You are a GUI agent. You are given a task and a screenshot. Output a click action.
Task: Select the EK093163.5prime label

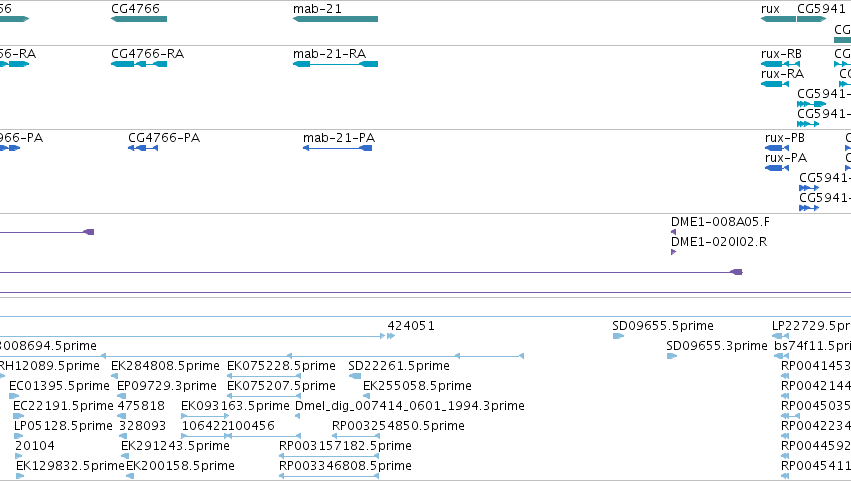click(x=235, y=406)
